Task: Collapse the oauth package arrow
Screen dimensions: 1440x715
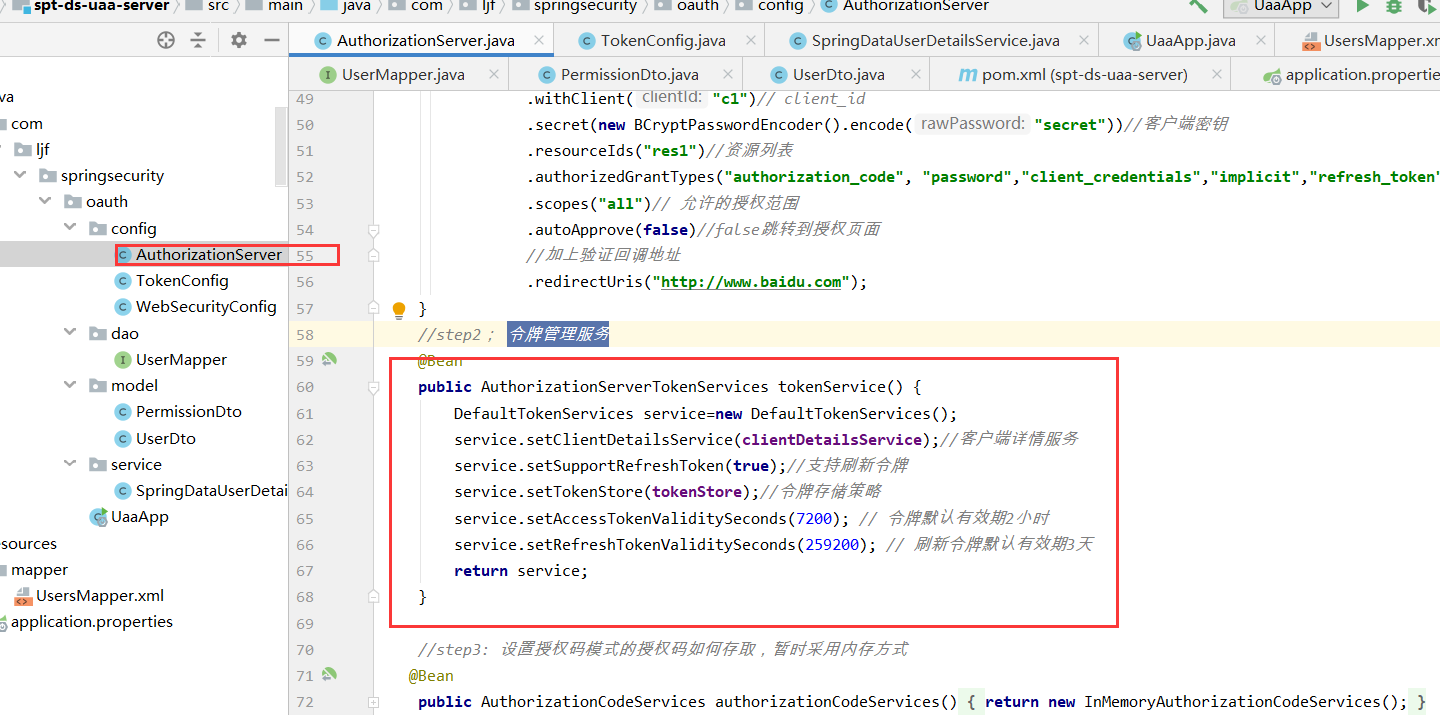Action: pos(44,201)
